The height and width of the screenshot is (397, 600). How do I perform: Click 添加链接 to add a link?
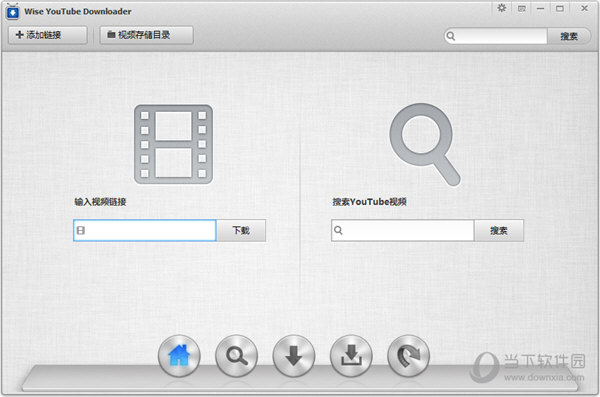48,35
